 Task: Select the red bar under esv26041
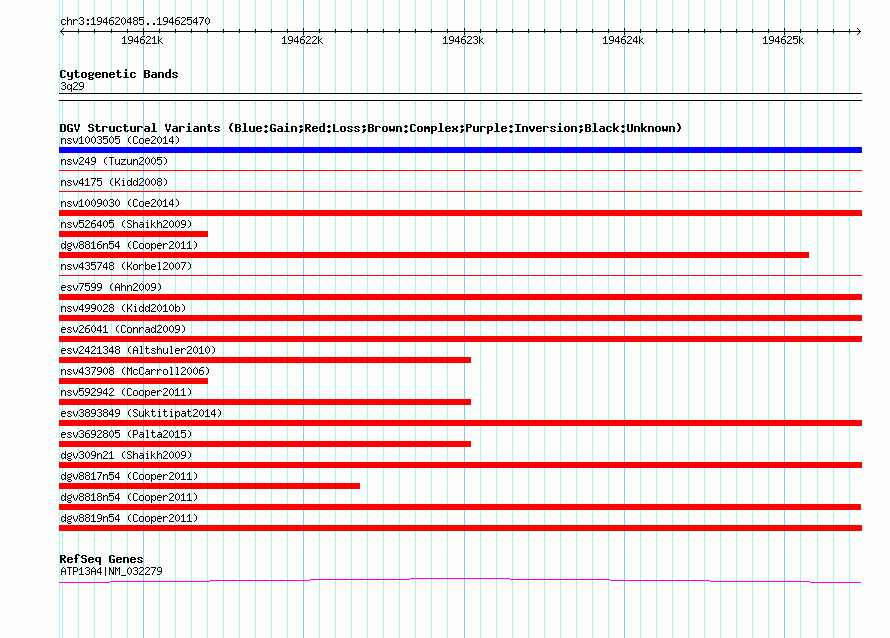tap(460, 339)
